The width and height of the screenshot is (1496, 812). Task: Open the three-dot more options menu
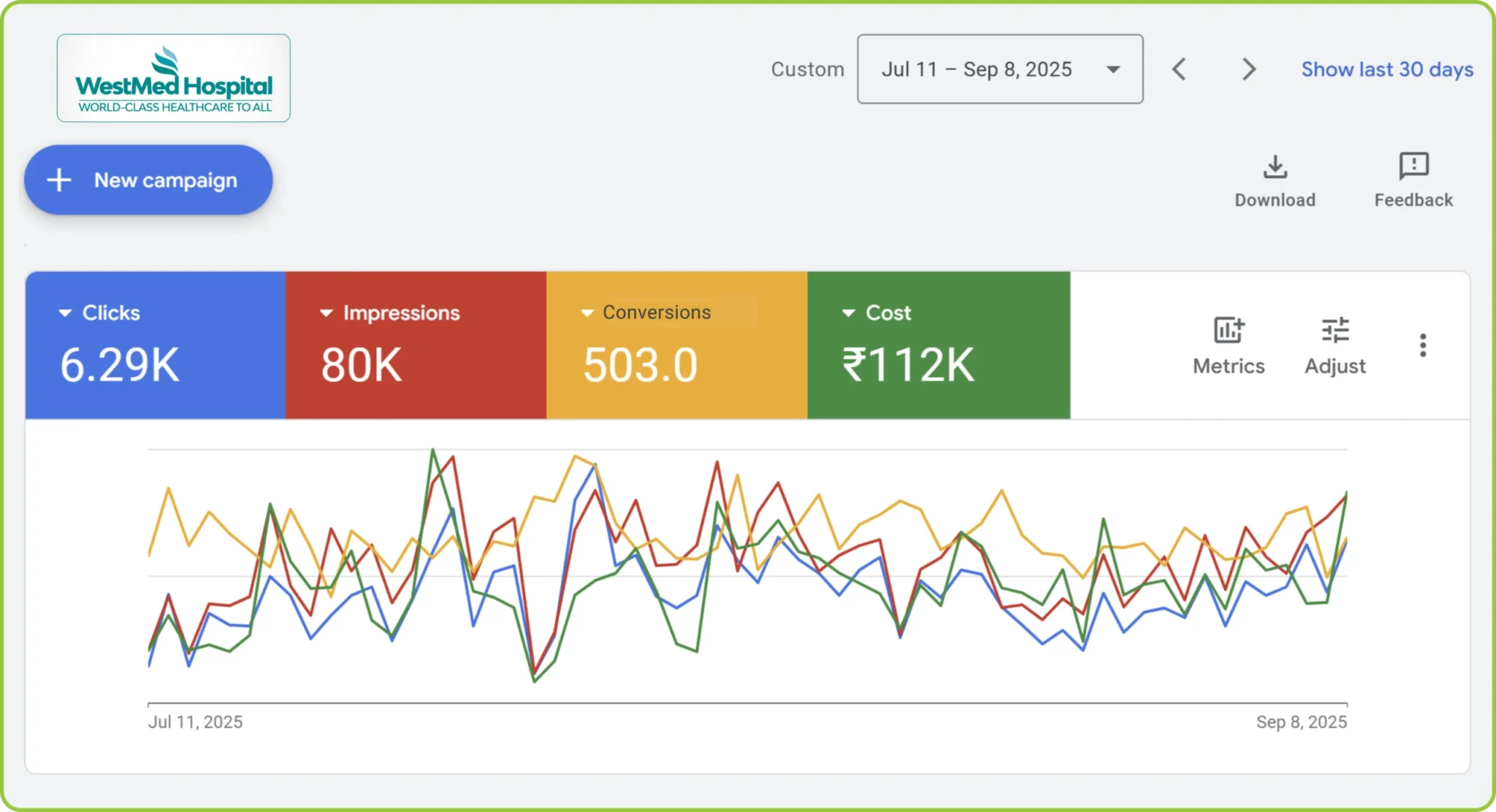[1423, 345]
